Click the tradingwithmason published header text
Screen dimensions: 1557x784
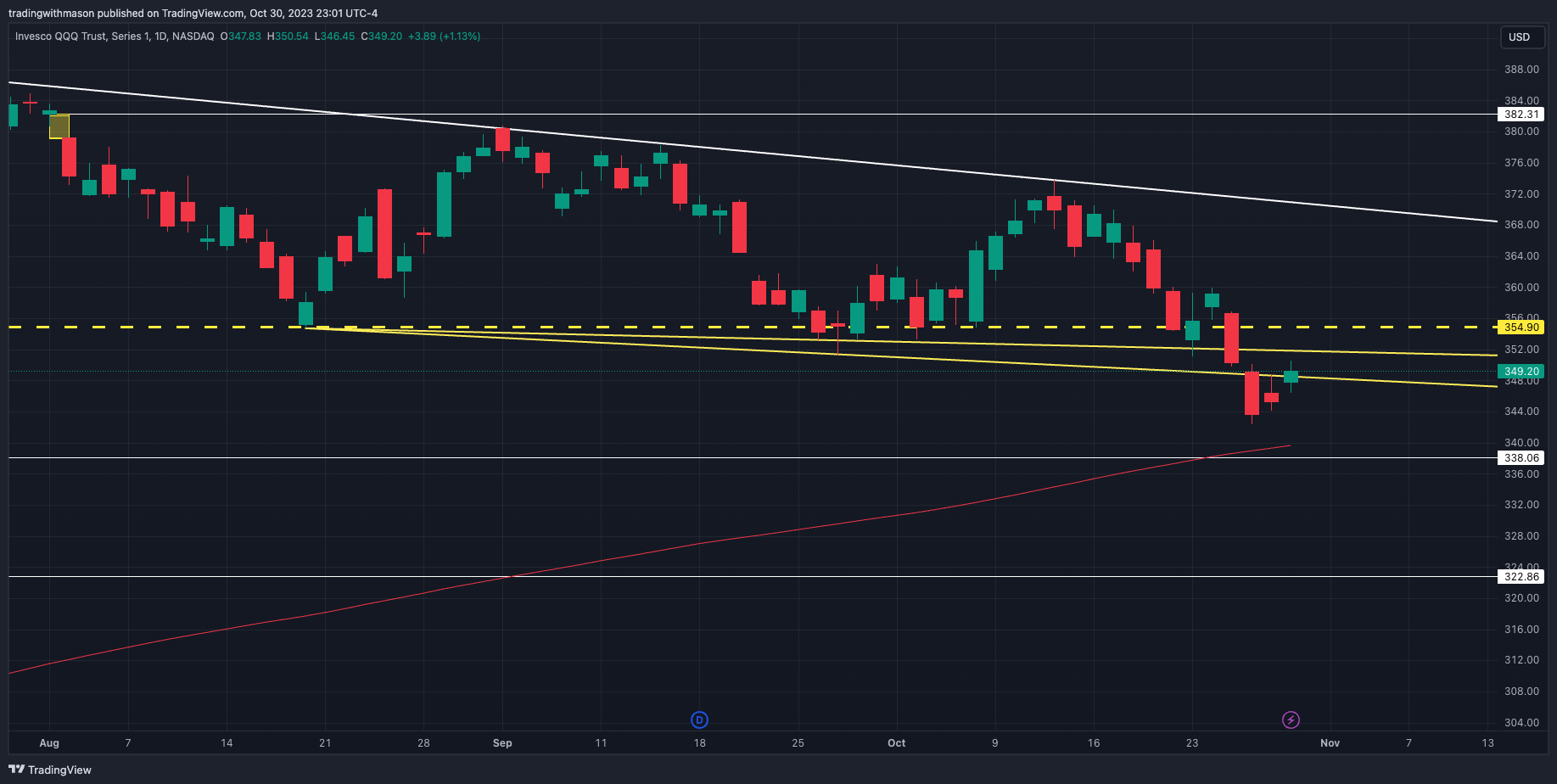[193, 14]
